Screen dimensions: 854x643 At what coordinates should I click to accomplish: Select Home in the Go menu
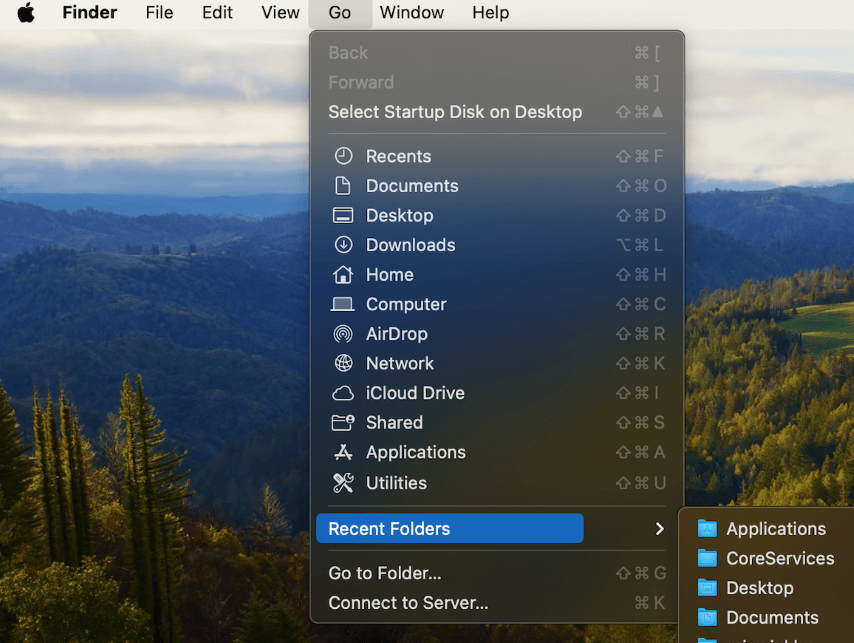point(497,274)
